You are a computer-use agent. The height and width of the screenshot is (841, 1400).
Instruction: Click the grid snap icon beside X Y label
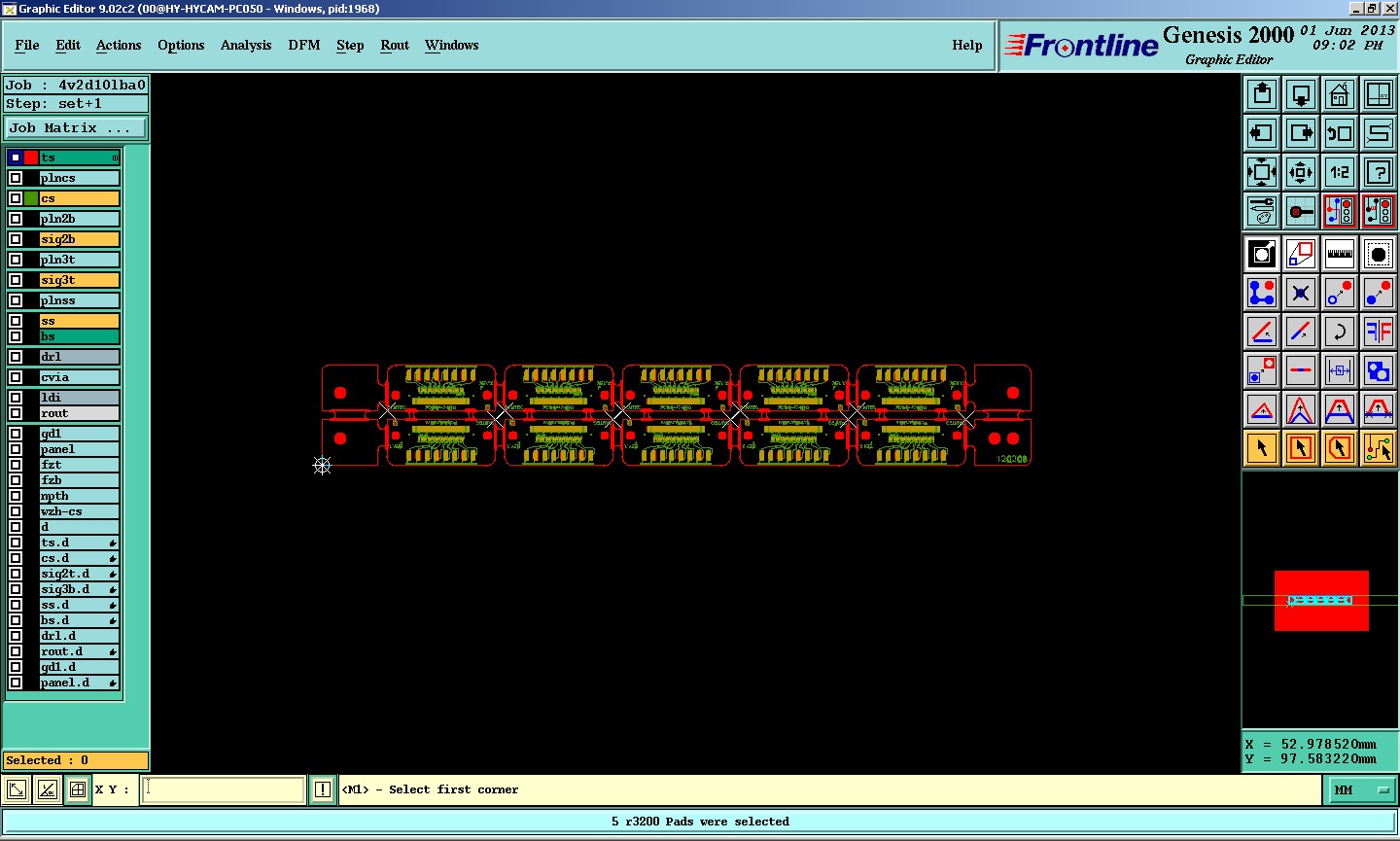pyautogui.click(x=78, y=789)
